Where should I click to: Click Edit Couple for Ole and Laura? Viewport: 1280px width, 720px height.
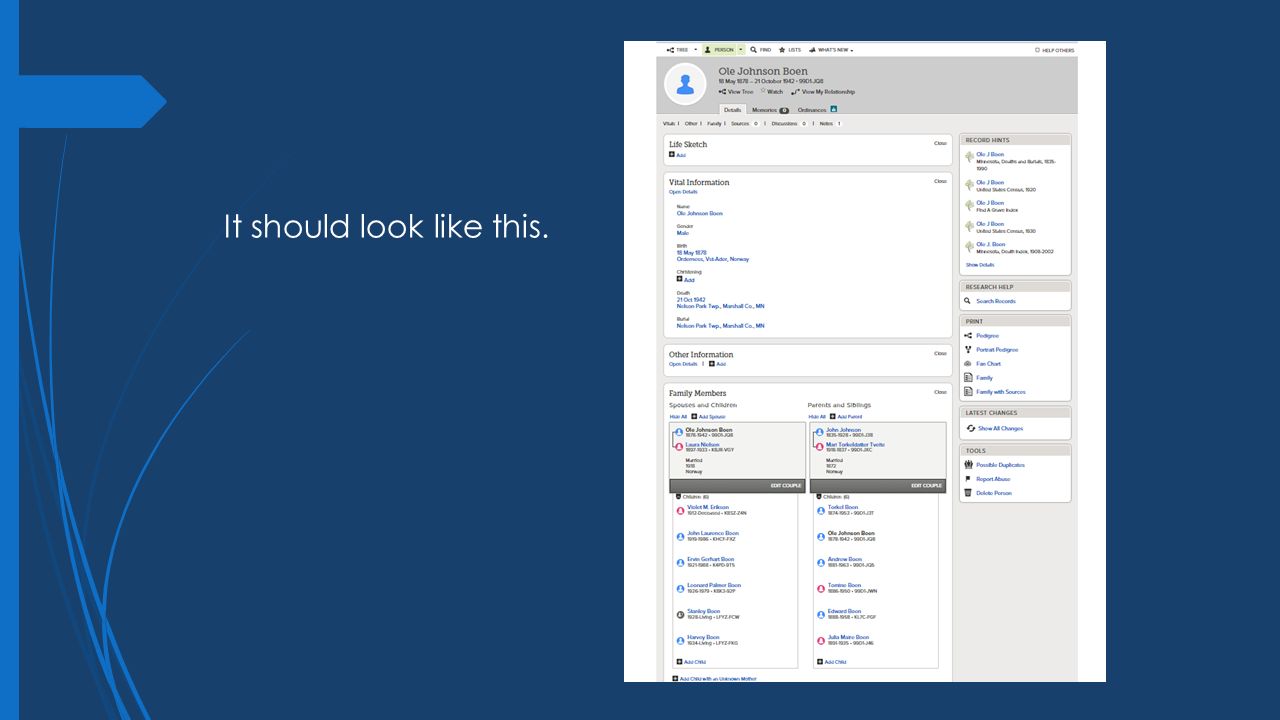(x=786, y=486)
